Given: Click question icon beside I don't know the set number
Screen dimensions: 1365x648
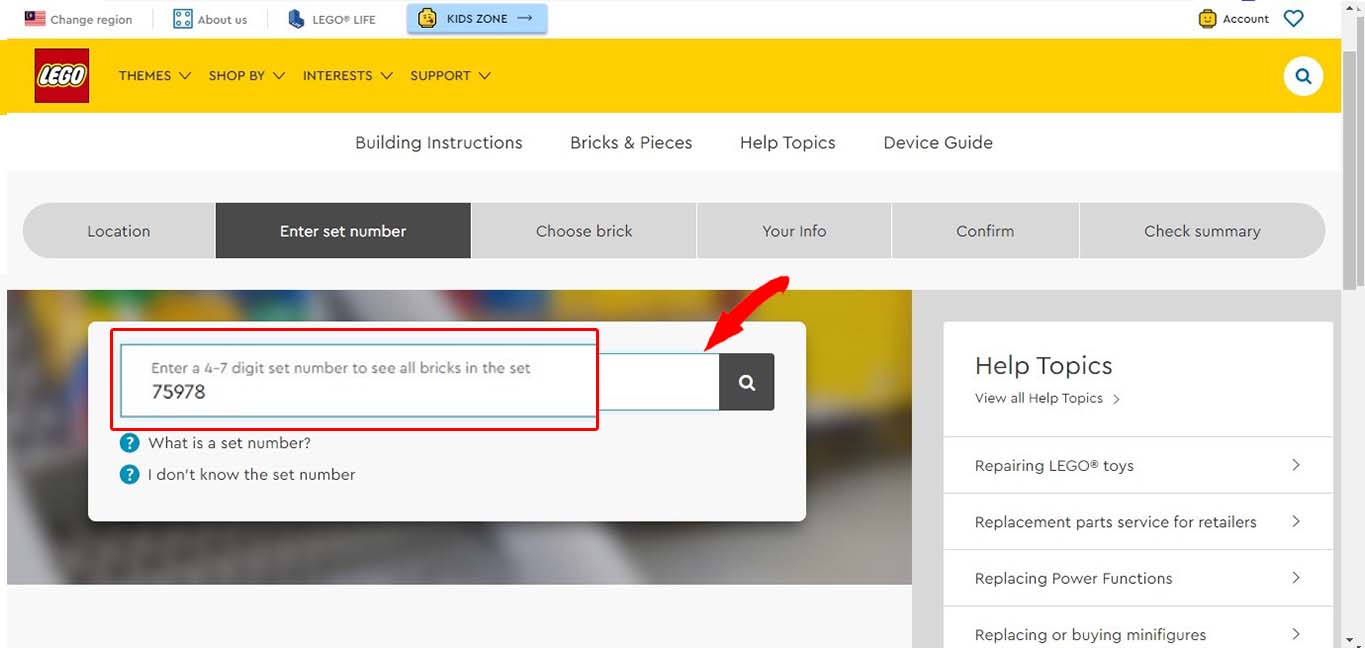Looking at the screenshot, I should pyautogui.click(x=129, y=474).
